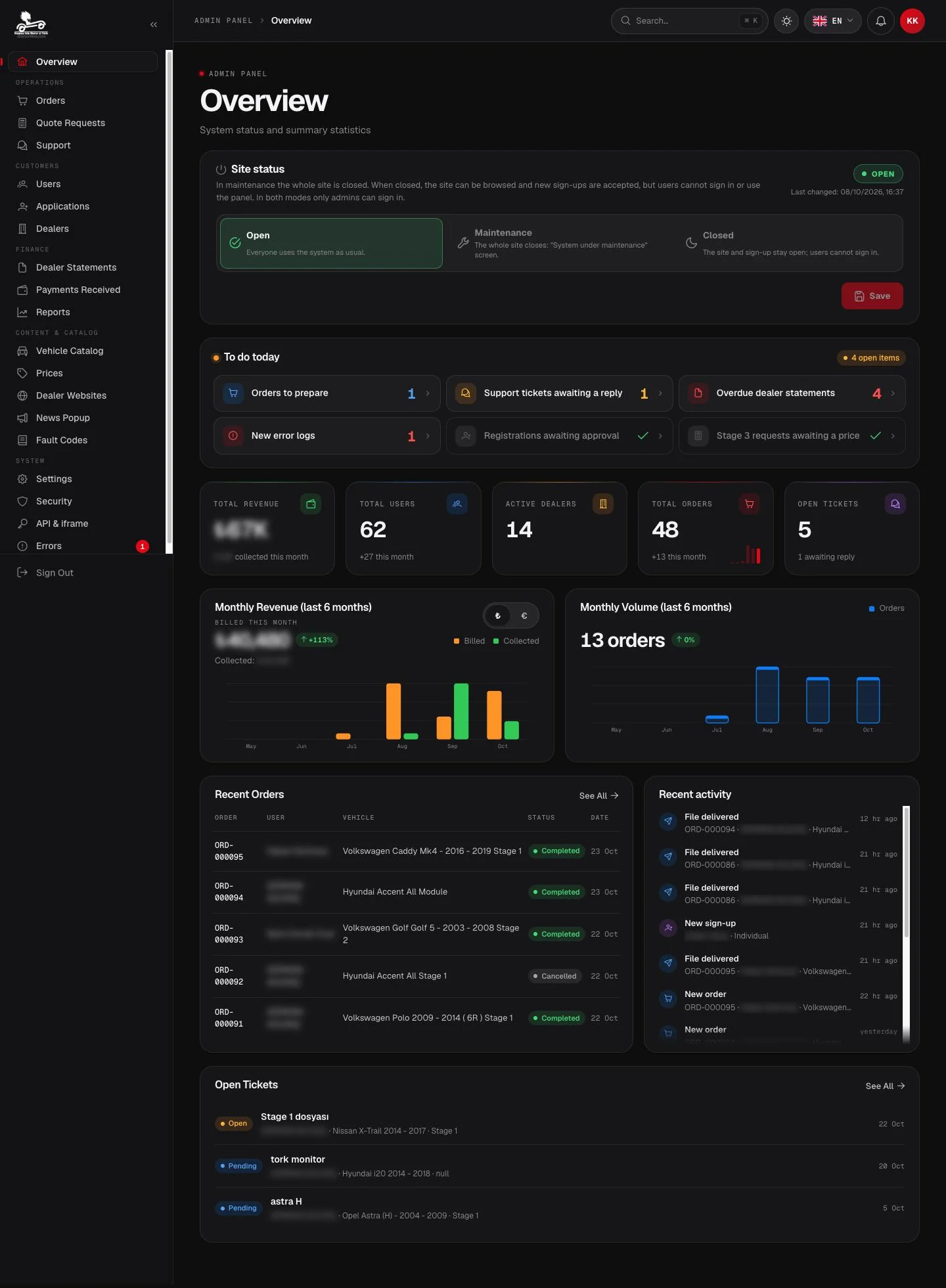Click the Recent activity scrollbar
Viewport: 946px width, 1288px height.
click(906, 872)
